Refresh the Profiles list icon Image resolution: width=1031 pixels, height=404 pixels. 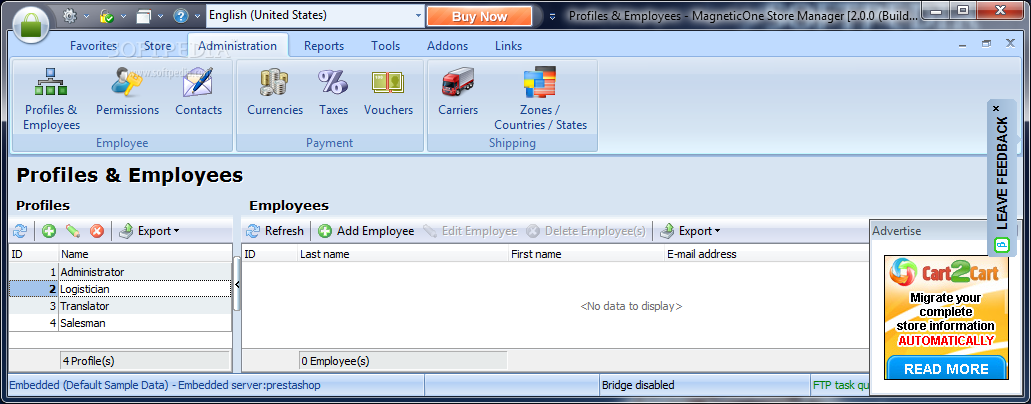[20, 231]
